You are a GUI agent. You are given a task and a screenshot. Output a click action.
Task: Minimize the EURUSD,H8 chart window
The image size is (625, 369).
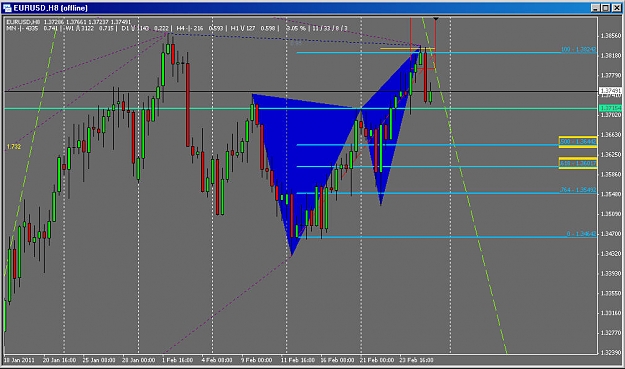click(x=595, y=8)
